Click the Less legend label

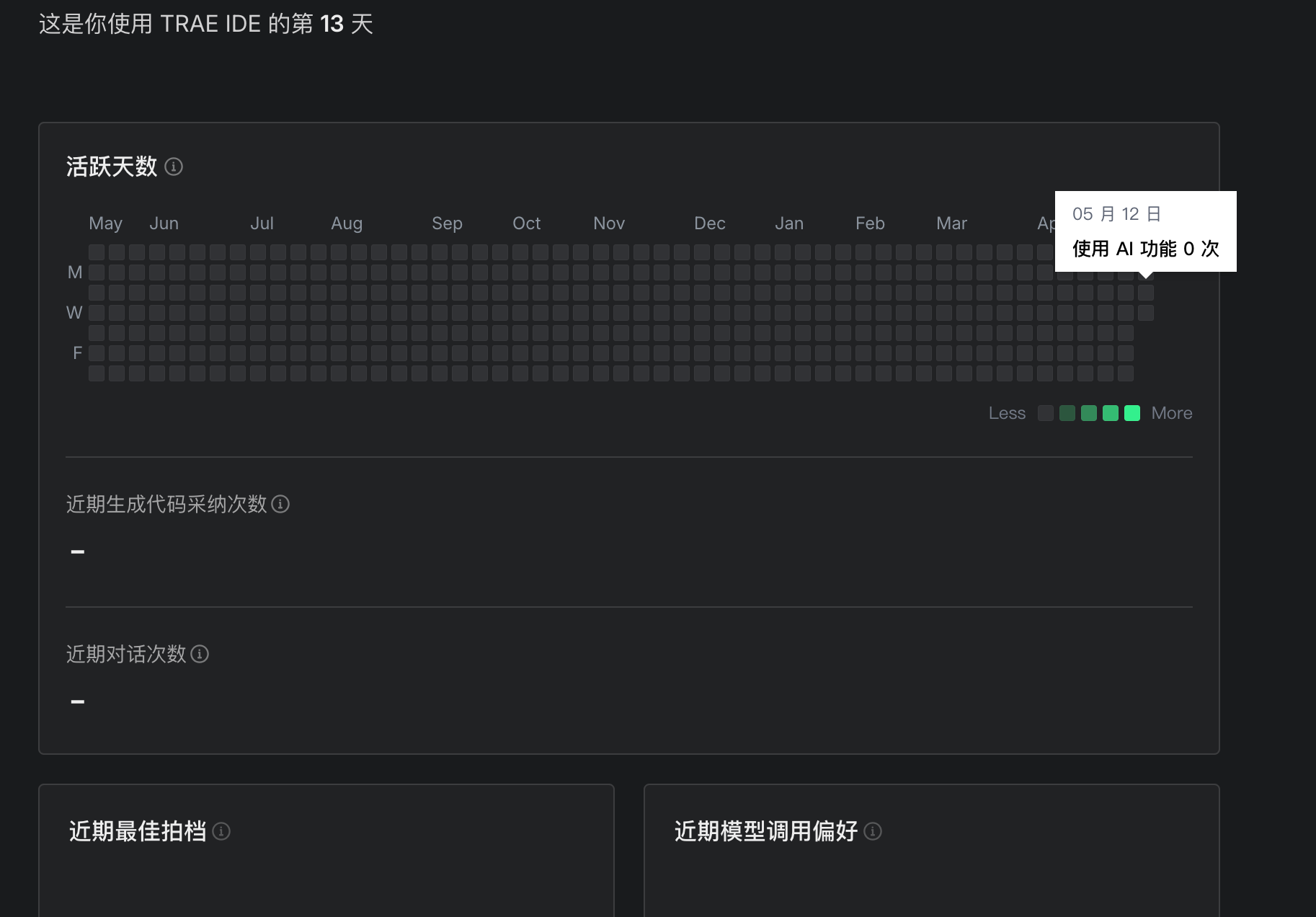(1007, 413)
